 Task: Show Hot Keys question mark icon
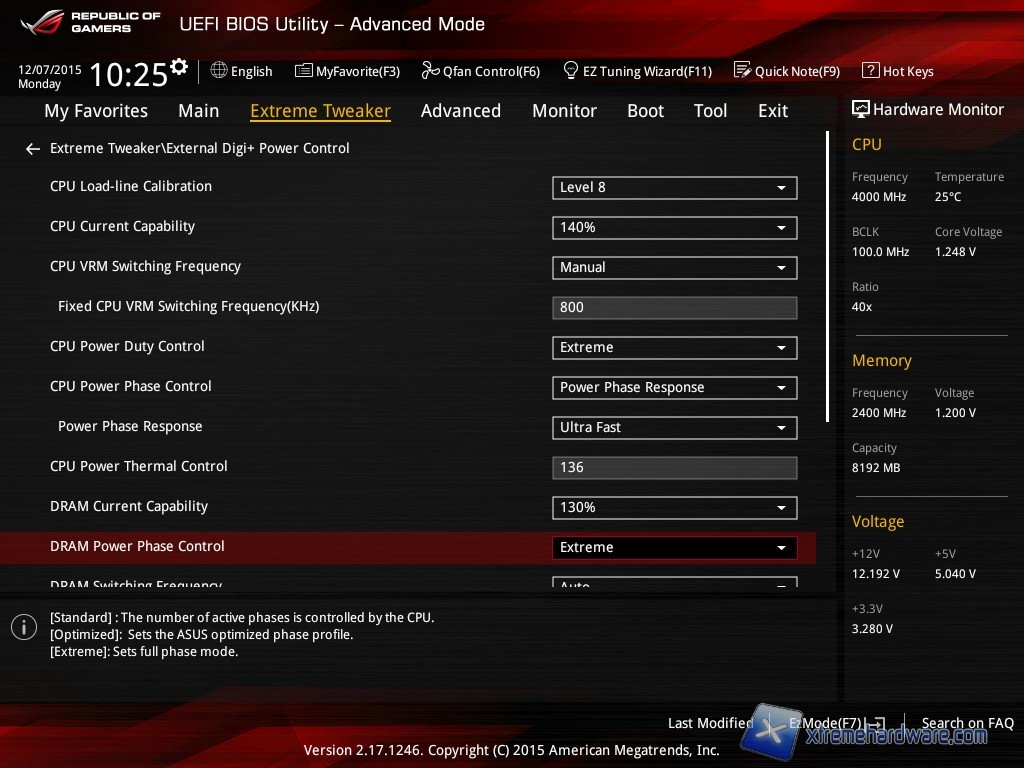[870, 71]
